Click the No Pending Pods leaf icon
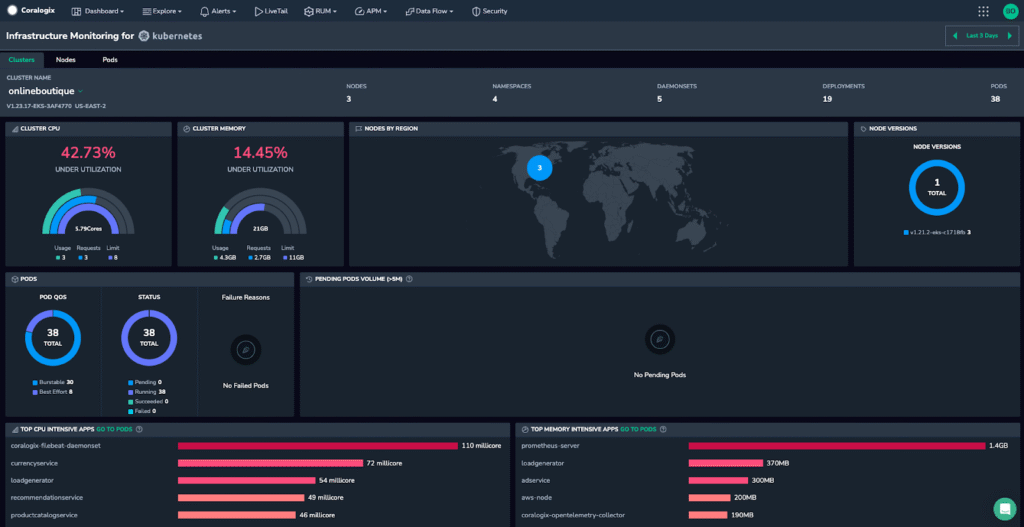Screen dimensions: 1024x527 (660, 340)
